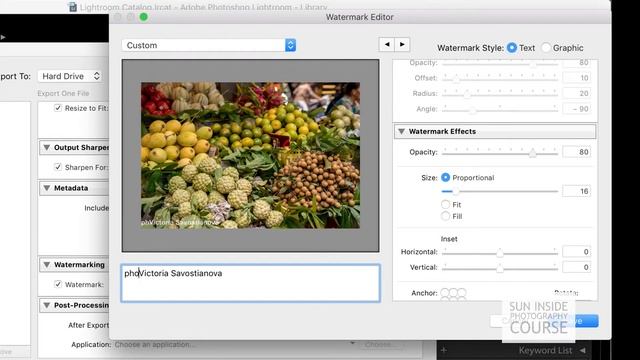Viewport: 640px width, 360px height.
Task: Select the Text watermark style
Action: pyautogui.click(x=511, y=48)
